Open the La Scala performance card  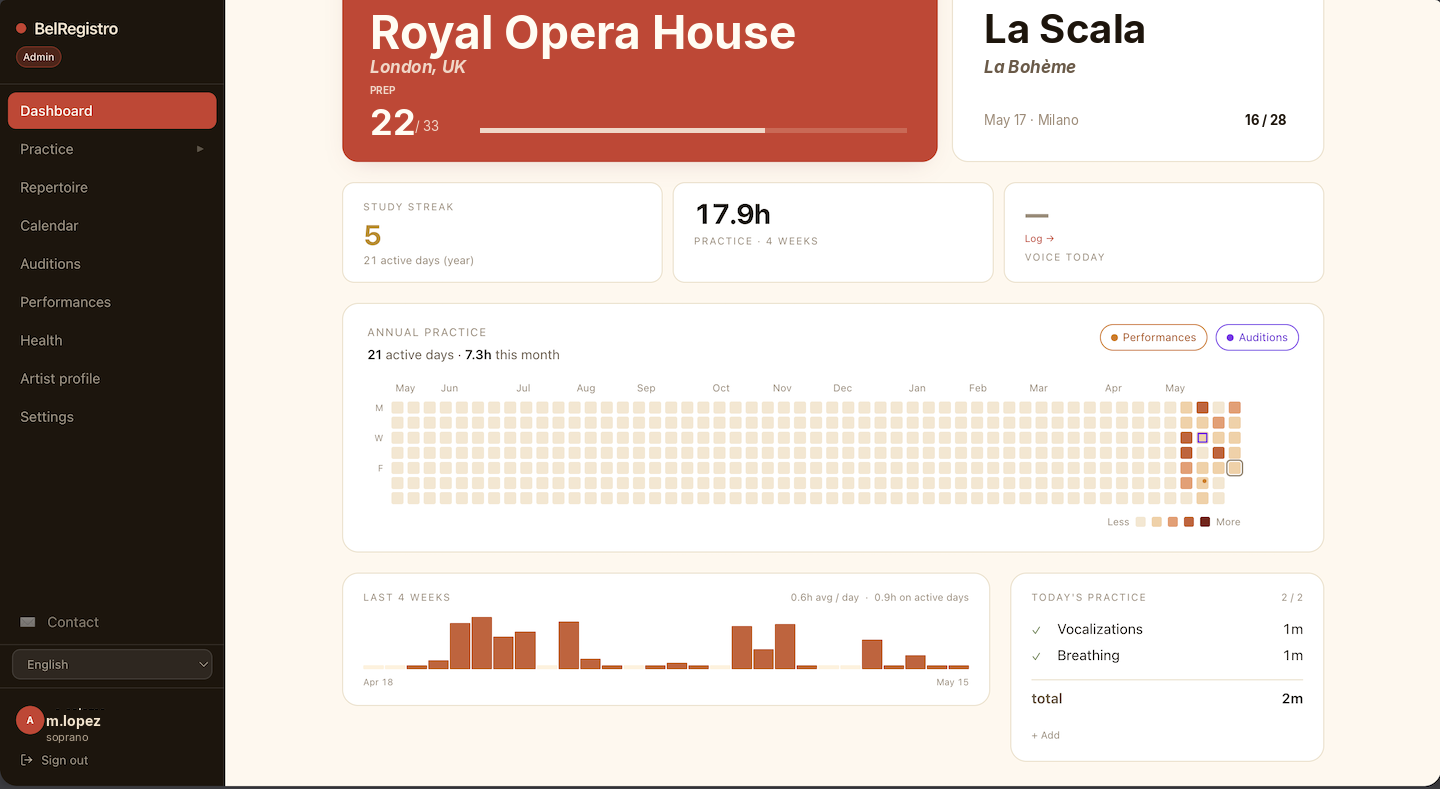1138,80
